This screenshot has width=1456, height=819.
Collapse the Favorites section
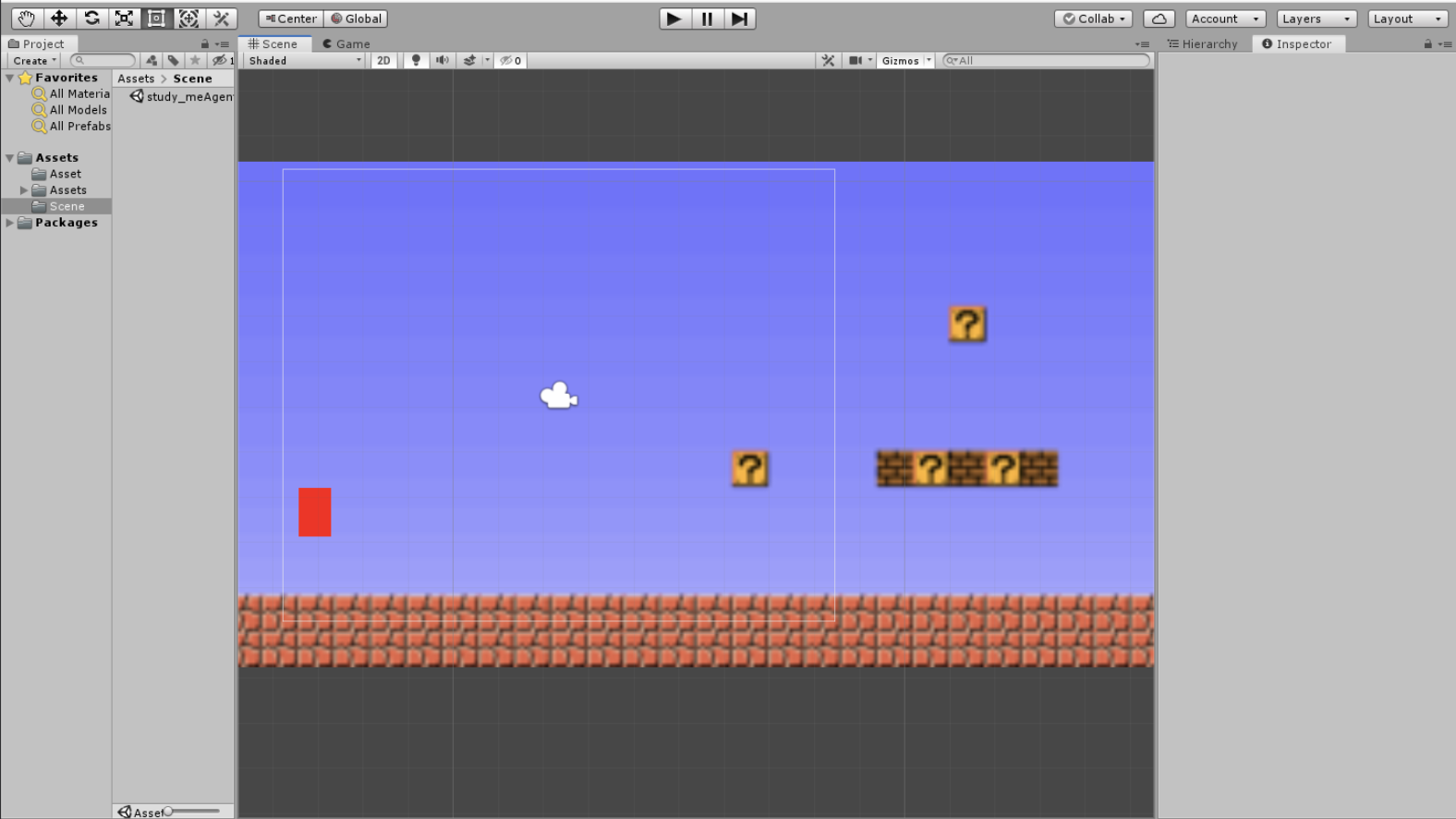point(9,78)
